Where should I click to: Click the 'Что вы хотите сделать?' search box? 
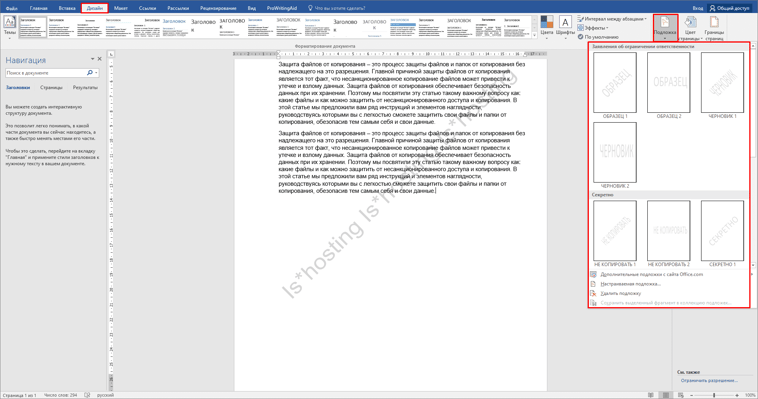(x=337, y=8)
